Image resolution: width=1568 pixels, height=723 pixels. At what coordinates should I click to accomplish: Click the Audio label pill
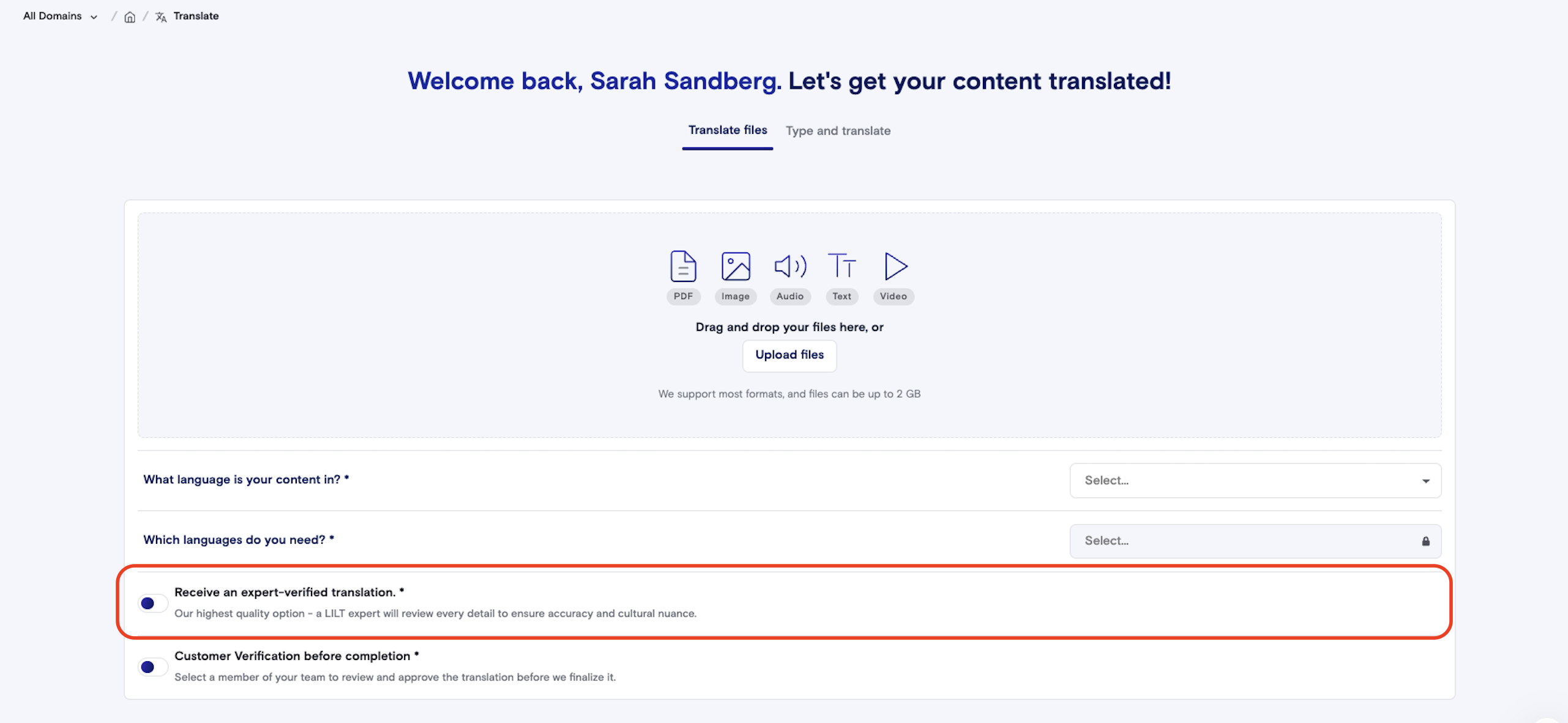click(x=790, y=297)
